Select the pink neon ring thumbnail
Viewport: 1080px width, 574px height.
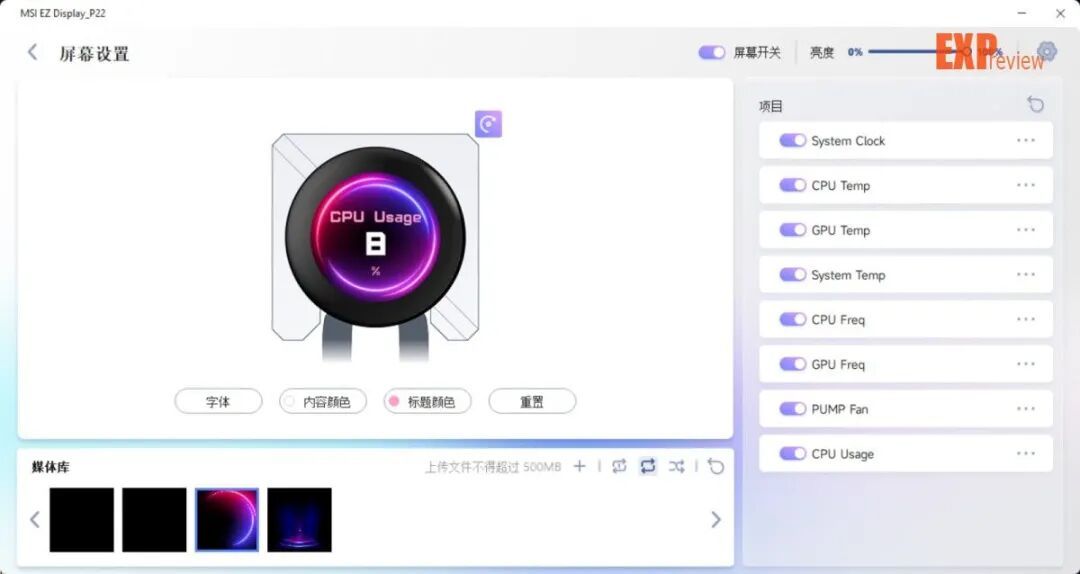click(x=227, y=520)
